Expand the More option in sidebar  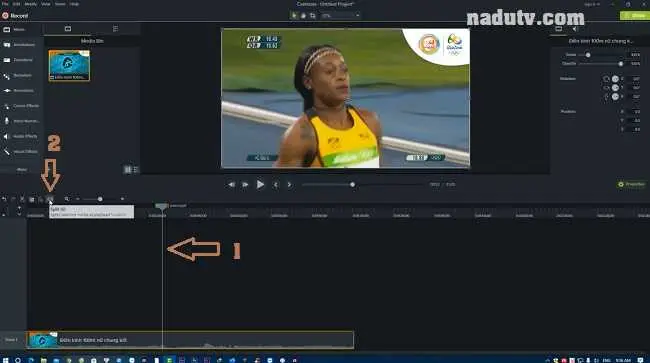22,169
